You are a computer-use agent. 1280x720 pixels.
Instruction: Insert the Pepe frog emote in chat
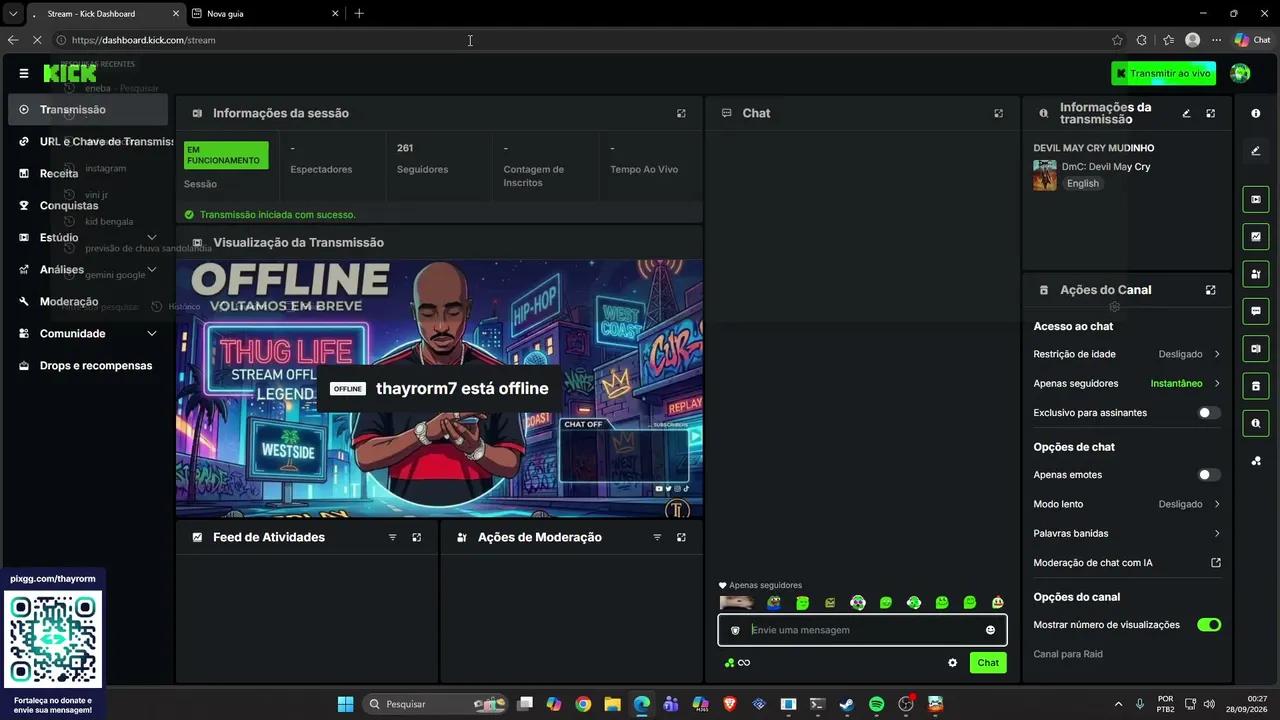click(x=774, y=603)
